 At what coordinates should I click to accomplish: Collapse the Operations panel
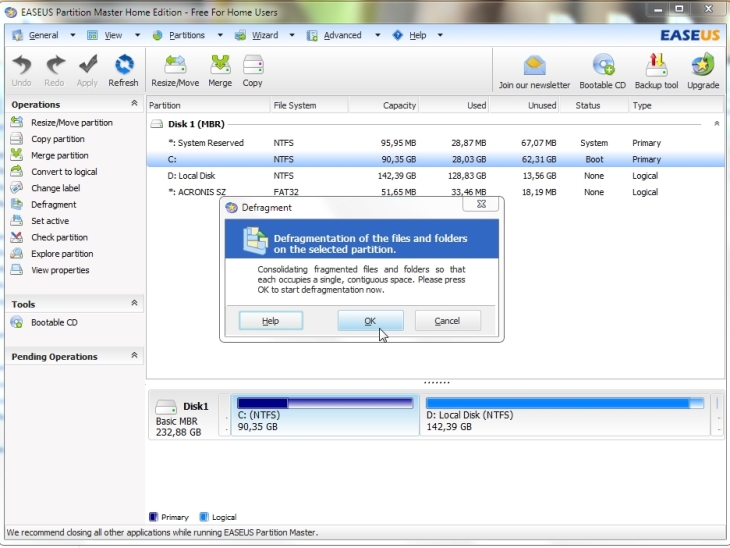(134, 103)
